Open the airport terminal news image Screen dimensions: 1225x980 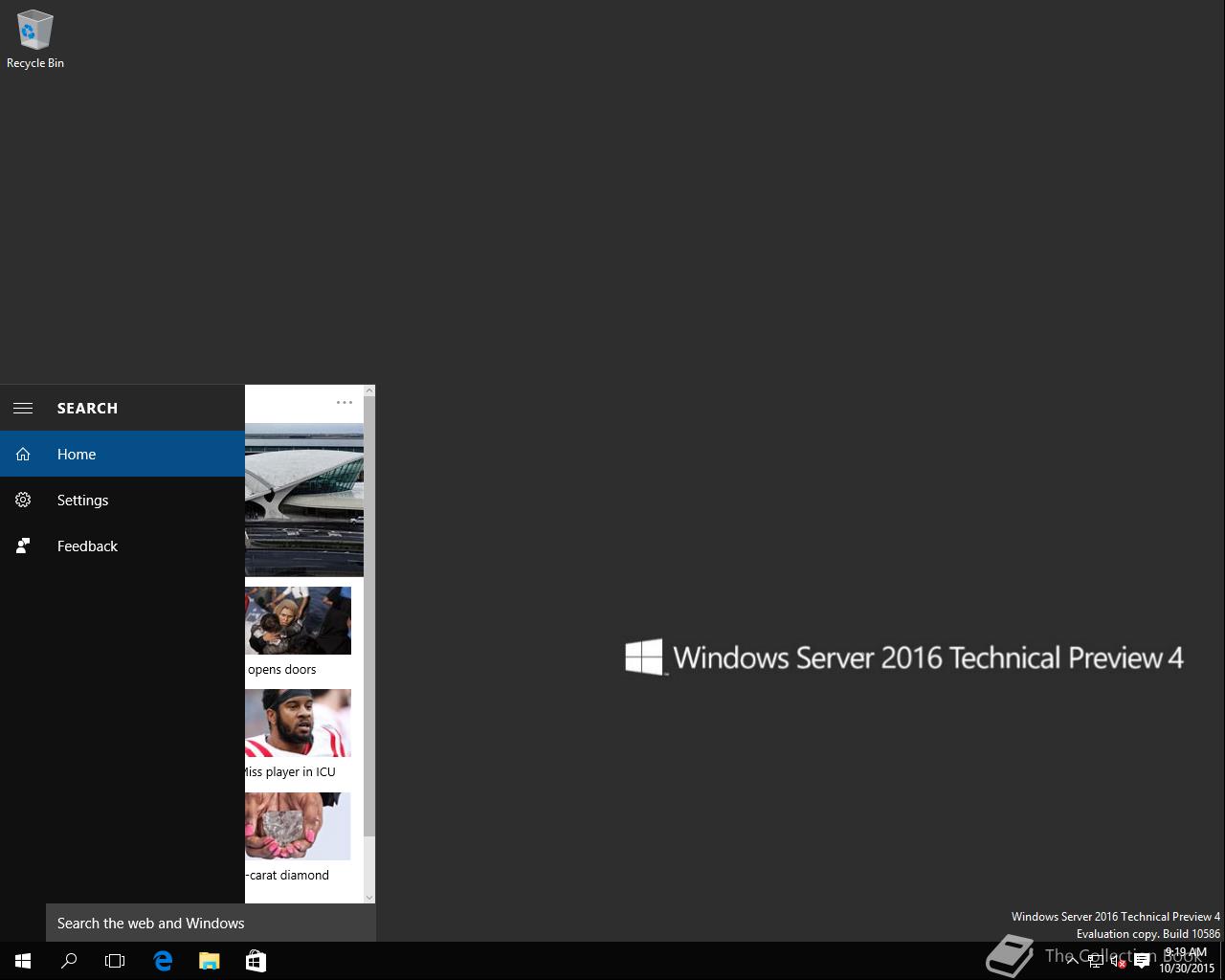point(304,500)
